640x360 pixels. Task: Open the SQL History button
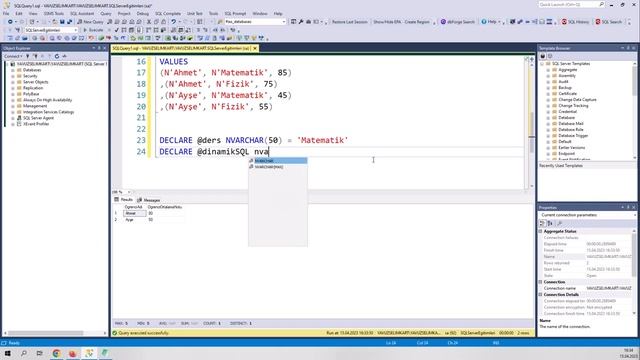[x=575, y=22]
